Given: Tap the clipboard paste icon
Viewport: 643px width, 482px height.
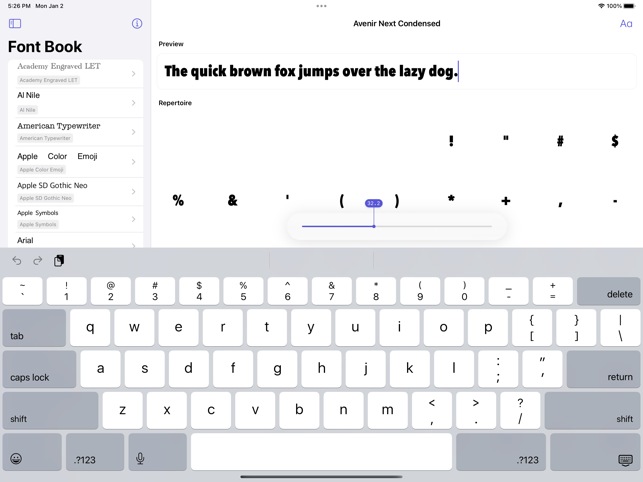Looking at the screenshot, I should point(59,260).
